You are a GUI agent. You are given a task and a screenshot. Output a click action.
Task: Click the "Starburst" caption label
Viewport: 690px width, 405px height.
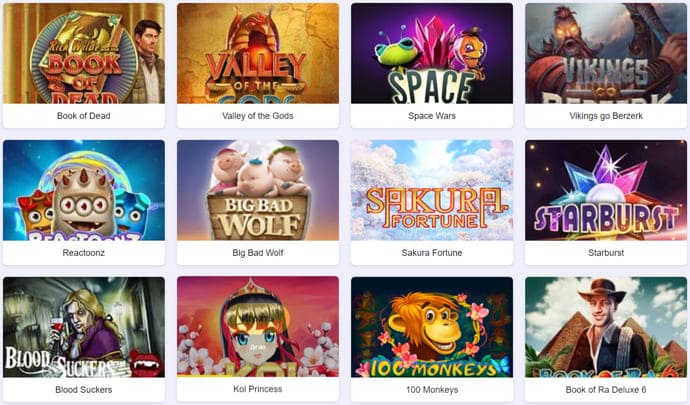(x=606, y=253)
